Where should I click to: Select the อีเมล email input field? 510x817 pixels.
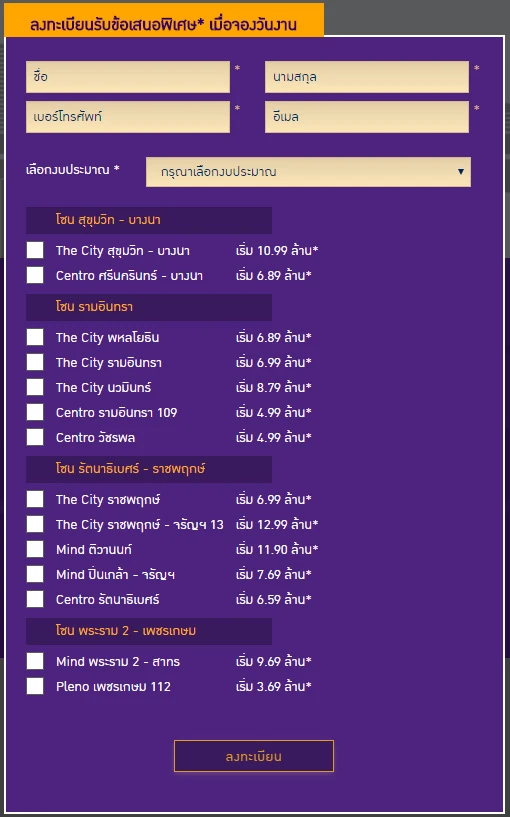pos(367,117)
